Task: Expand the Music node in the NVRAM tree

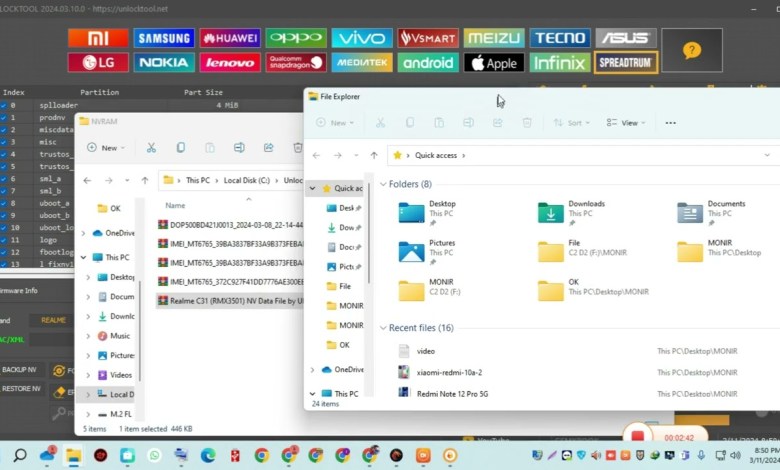Action: 88,336
